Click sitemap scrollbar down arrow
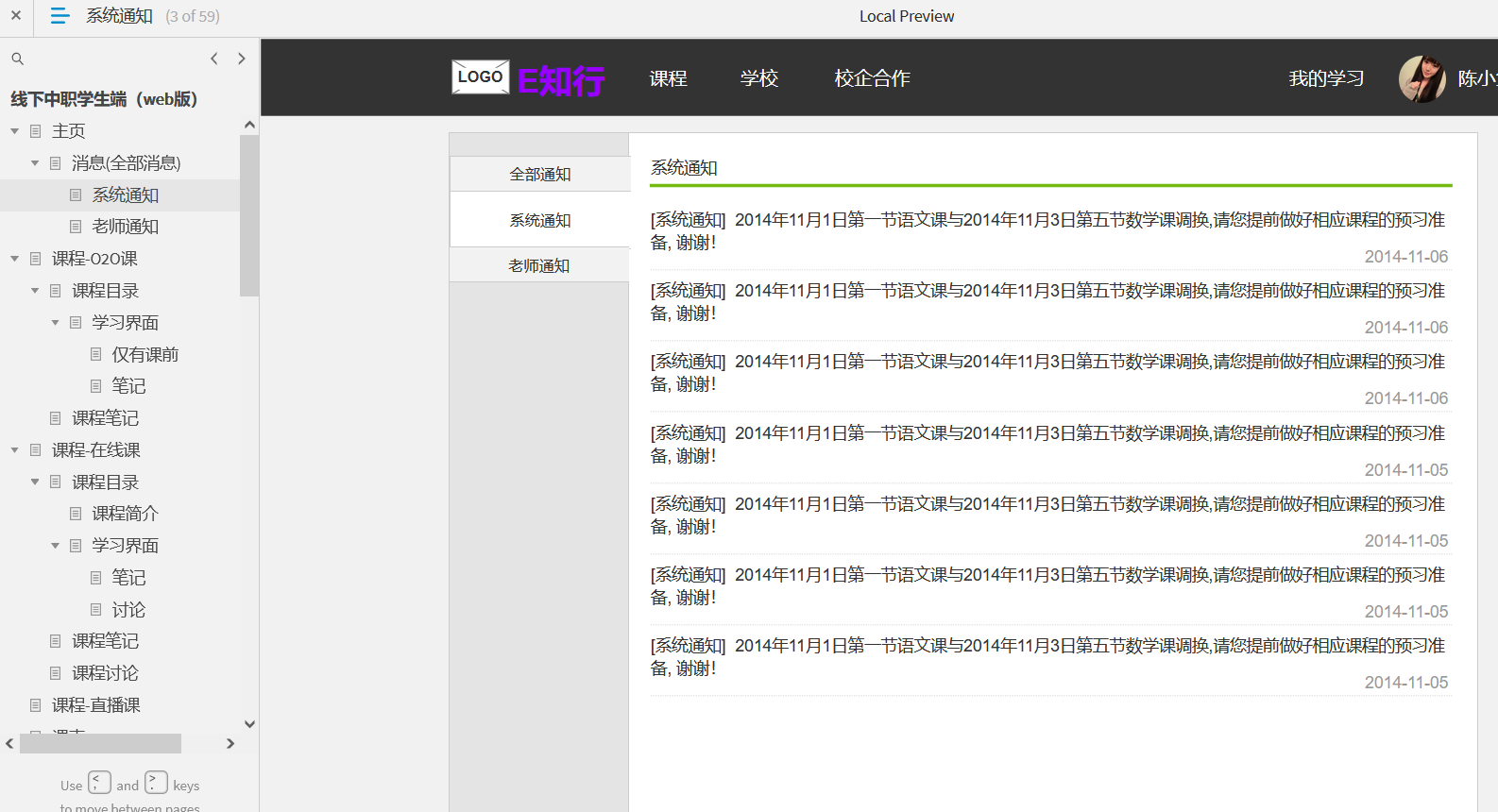Viewport: 1498px width, 812px height. 249,724
